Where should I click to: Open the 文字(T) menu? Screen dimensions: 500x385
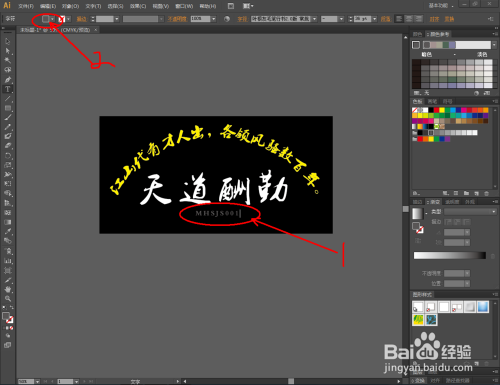(93, 6)
